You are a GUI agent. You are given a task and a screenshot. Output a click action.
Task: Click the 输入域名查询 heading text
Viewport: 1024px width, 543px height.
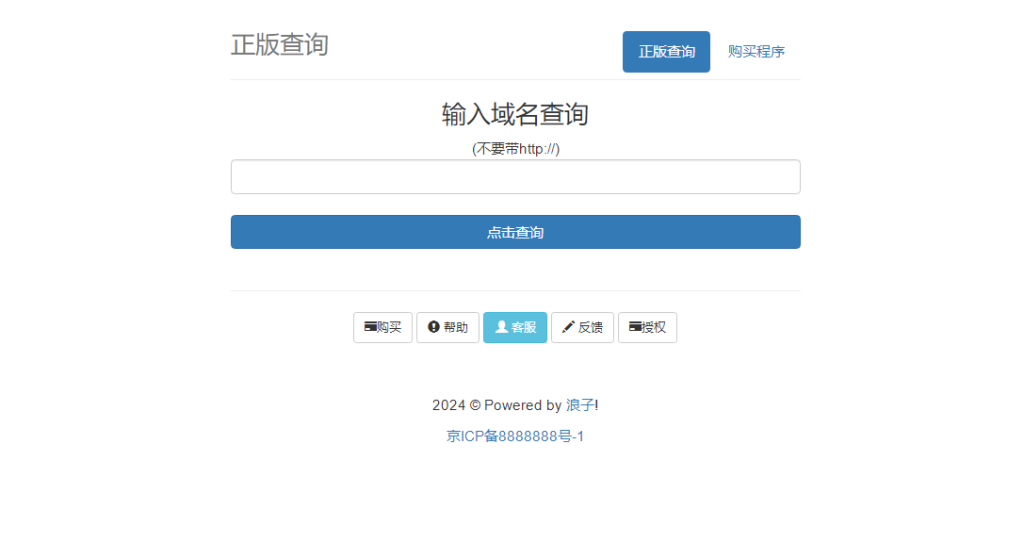coord(515,114)
